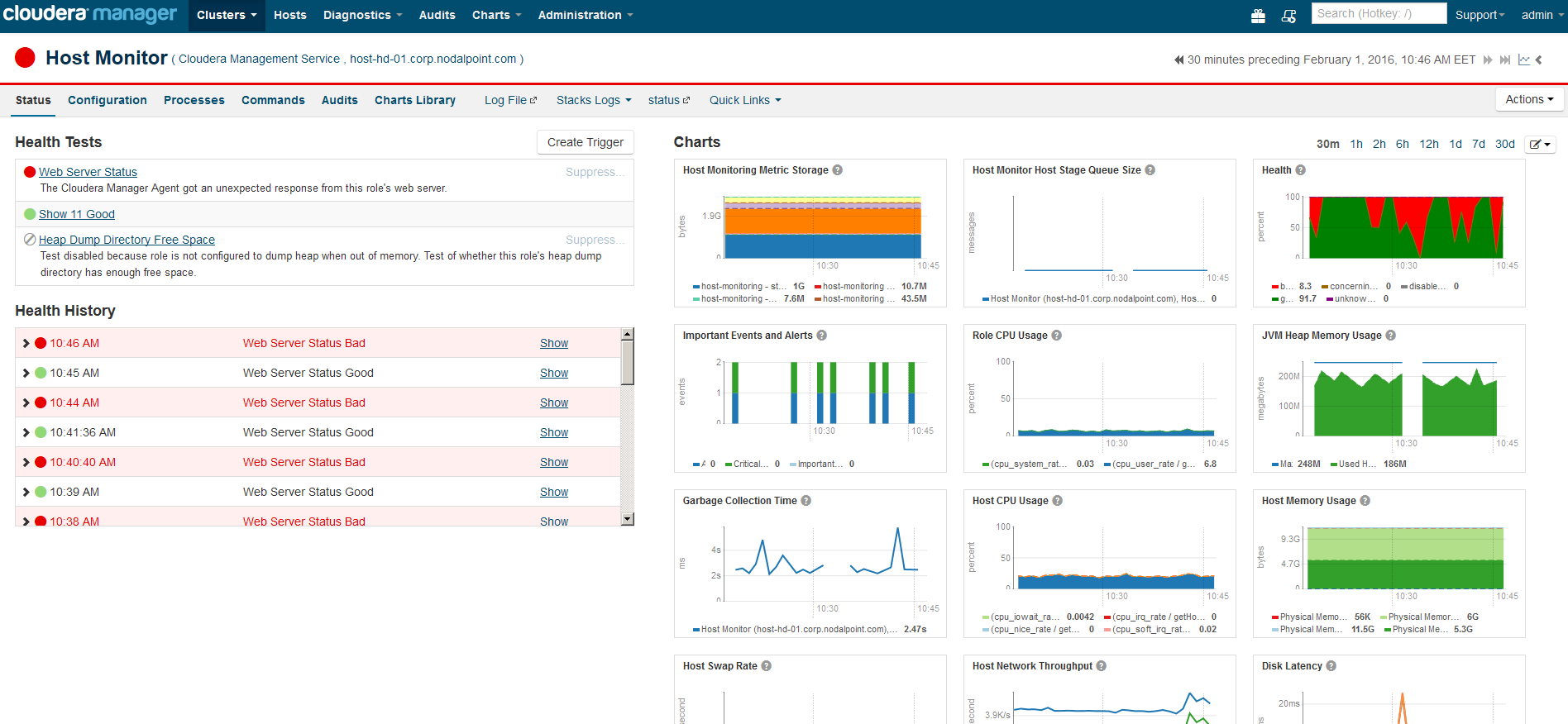Screen dimensions: 1568x724
Task: Click help icon beside Host Monitoring Metric Storage
Action: coord(837,170)
